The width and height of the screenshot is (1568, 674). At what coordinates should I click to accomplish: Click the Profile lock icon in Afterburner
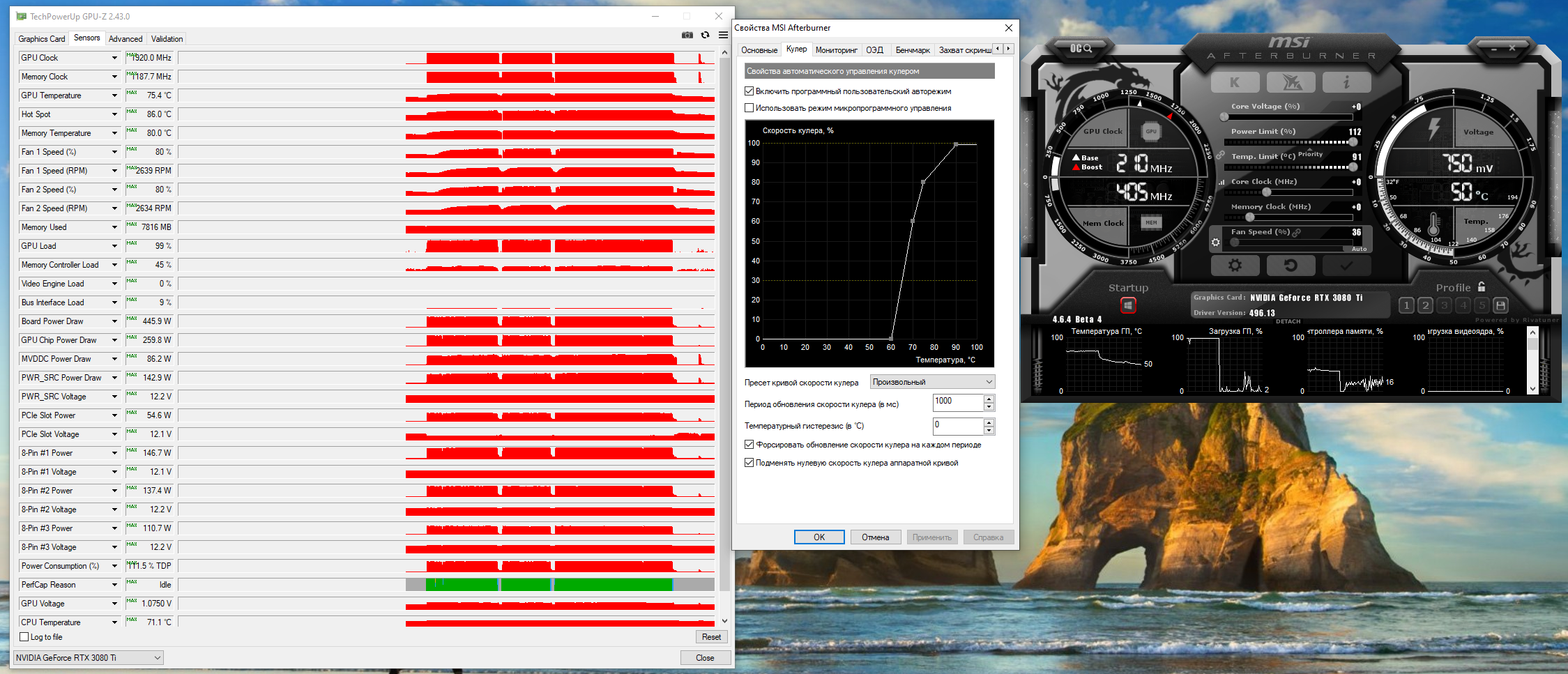point(1482,286)
